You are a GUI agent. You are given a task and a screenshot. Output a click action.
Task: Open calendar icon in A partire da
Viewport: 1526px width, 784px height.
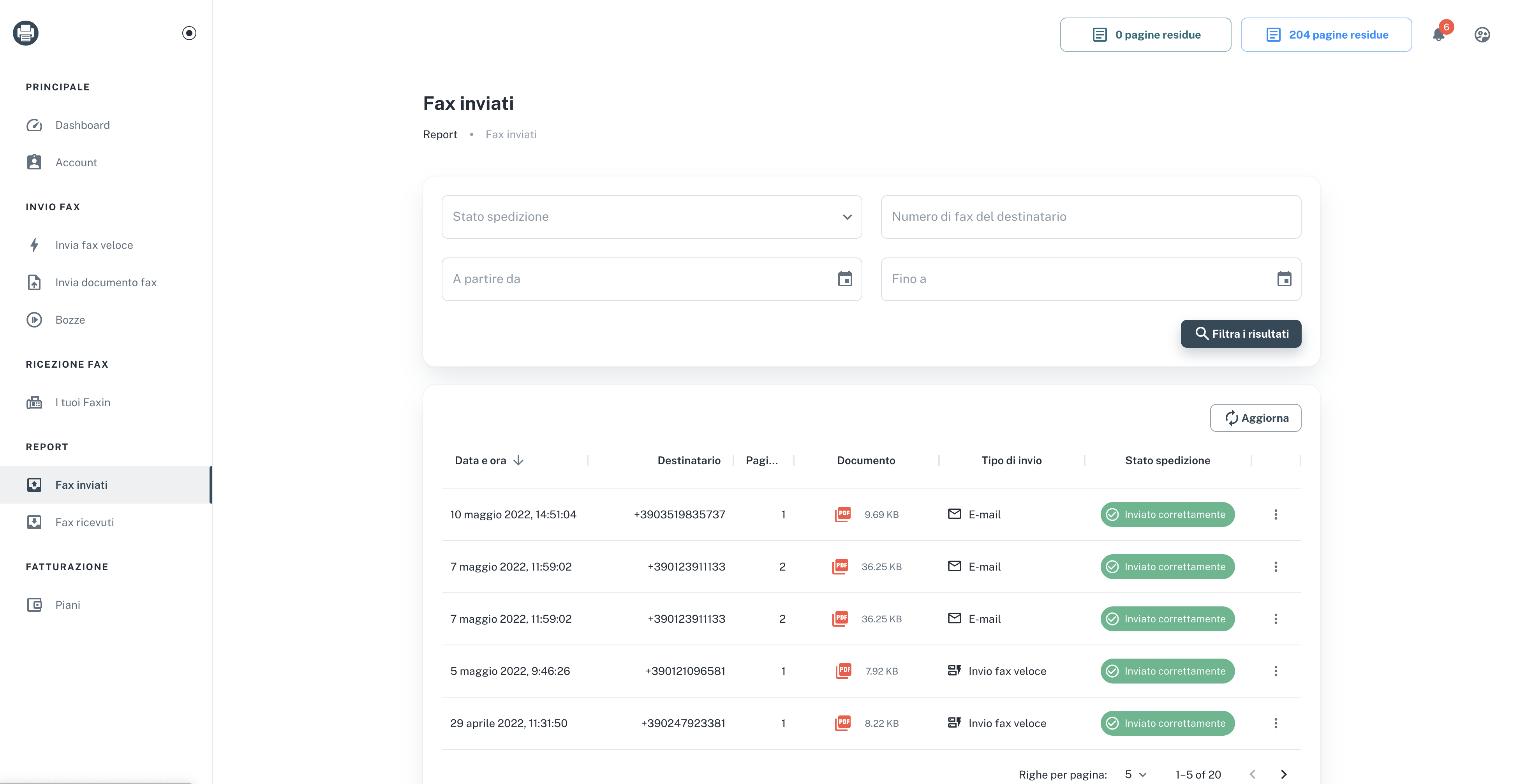[845, 279]
